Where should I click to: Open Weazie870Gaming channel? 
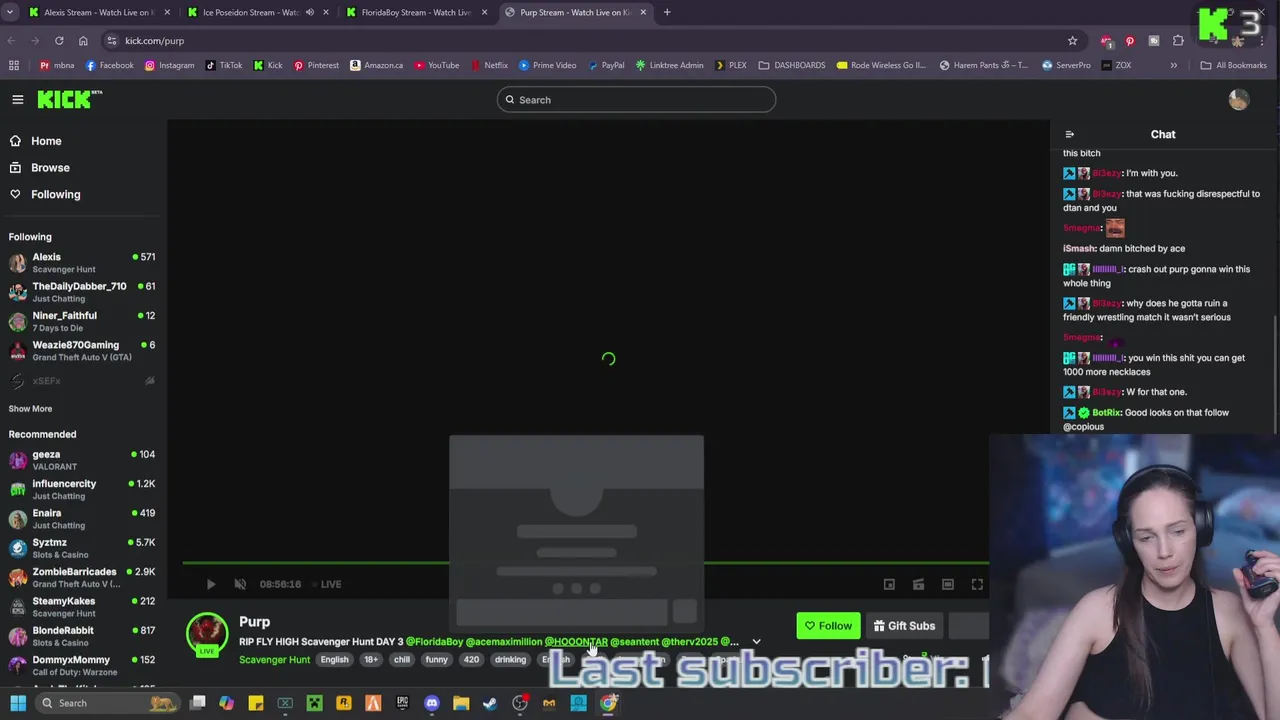coord(83,350)
